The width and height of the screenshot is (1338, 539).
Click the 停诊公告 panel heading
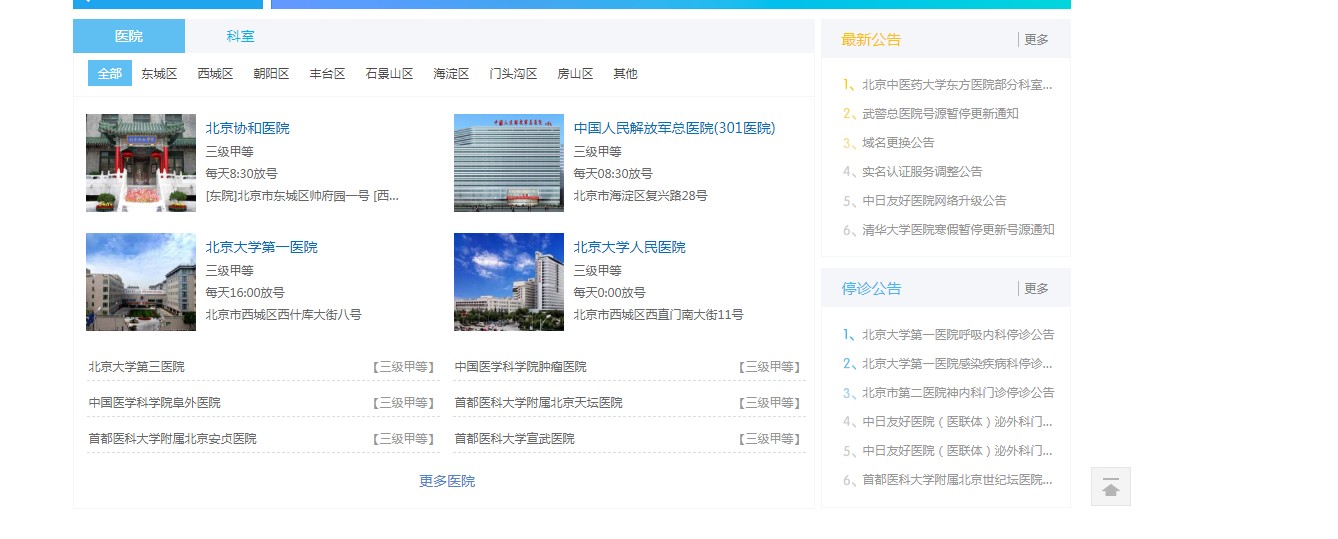871,288
